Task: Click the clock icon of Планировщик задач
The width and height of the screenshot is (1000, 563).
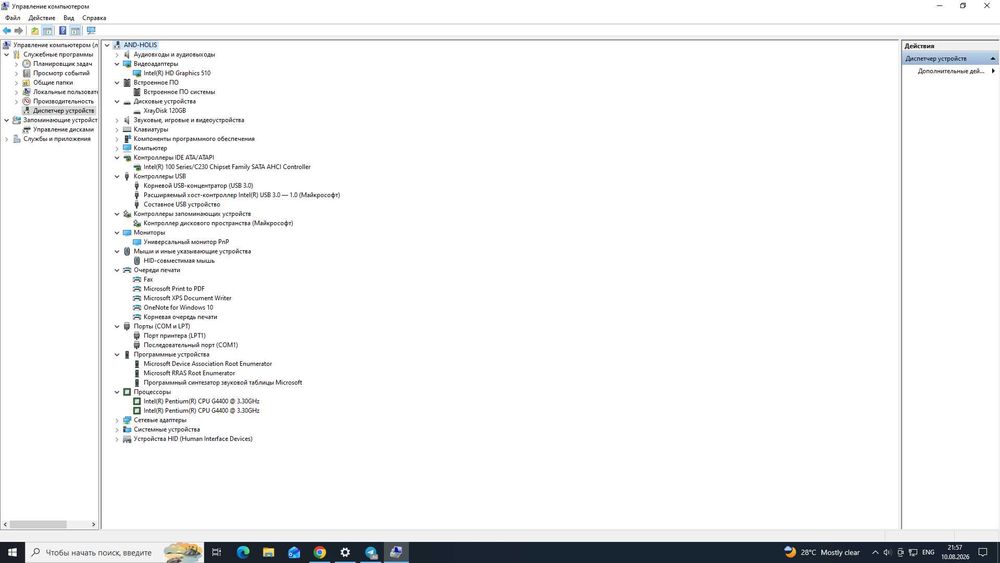Action: click(x=26, y=64)
